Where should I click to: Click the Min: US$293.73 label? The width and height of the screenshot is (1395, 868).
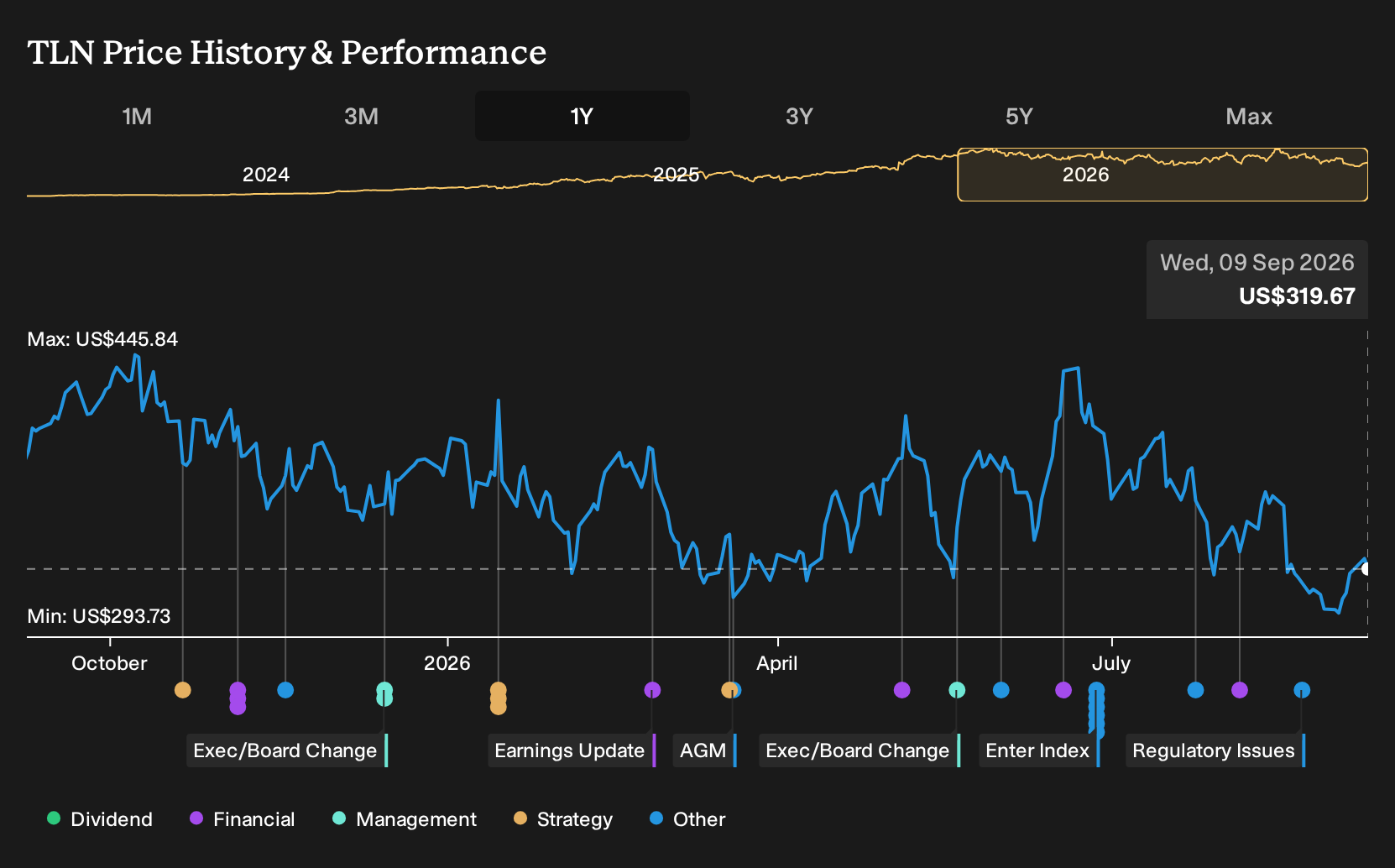[x=99, y=616]
